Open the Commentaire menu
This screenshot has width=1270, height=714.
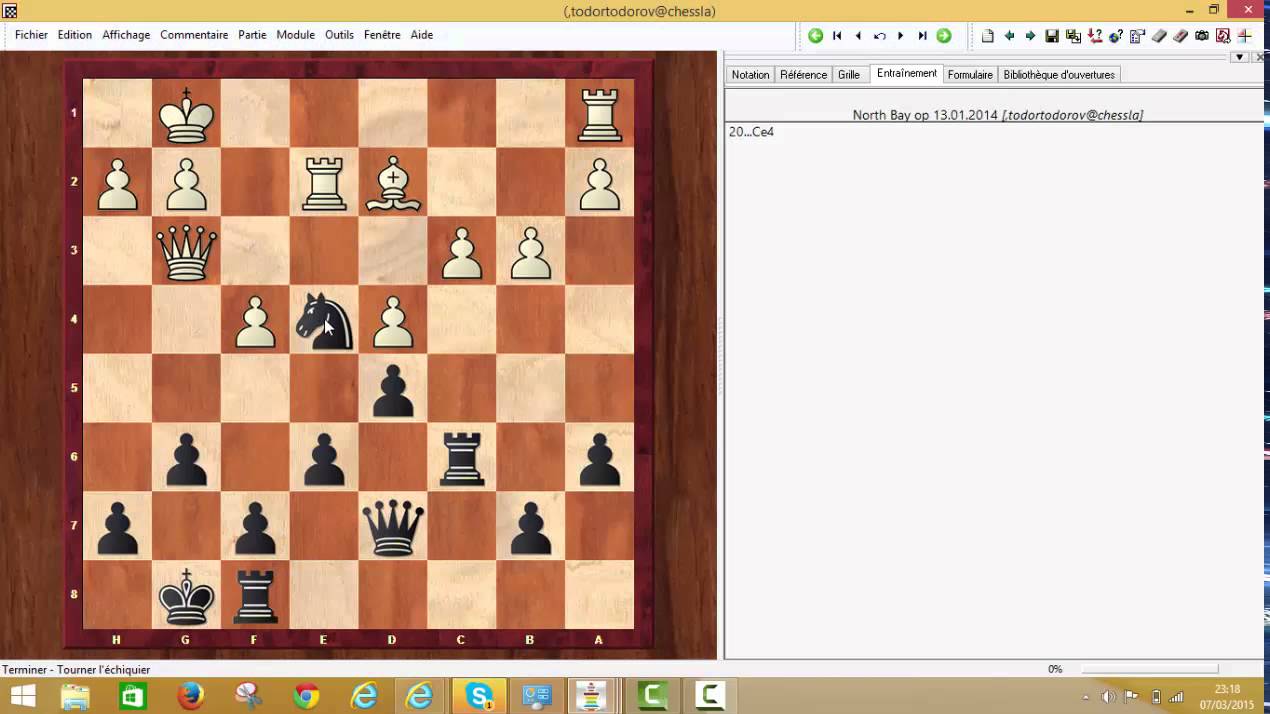pos(194,35)
